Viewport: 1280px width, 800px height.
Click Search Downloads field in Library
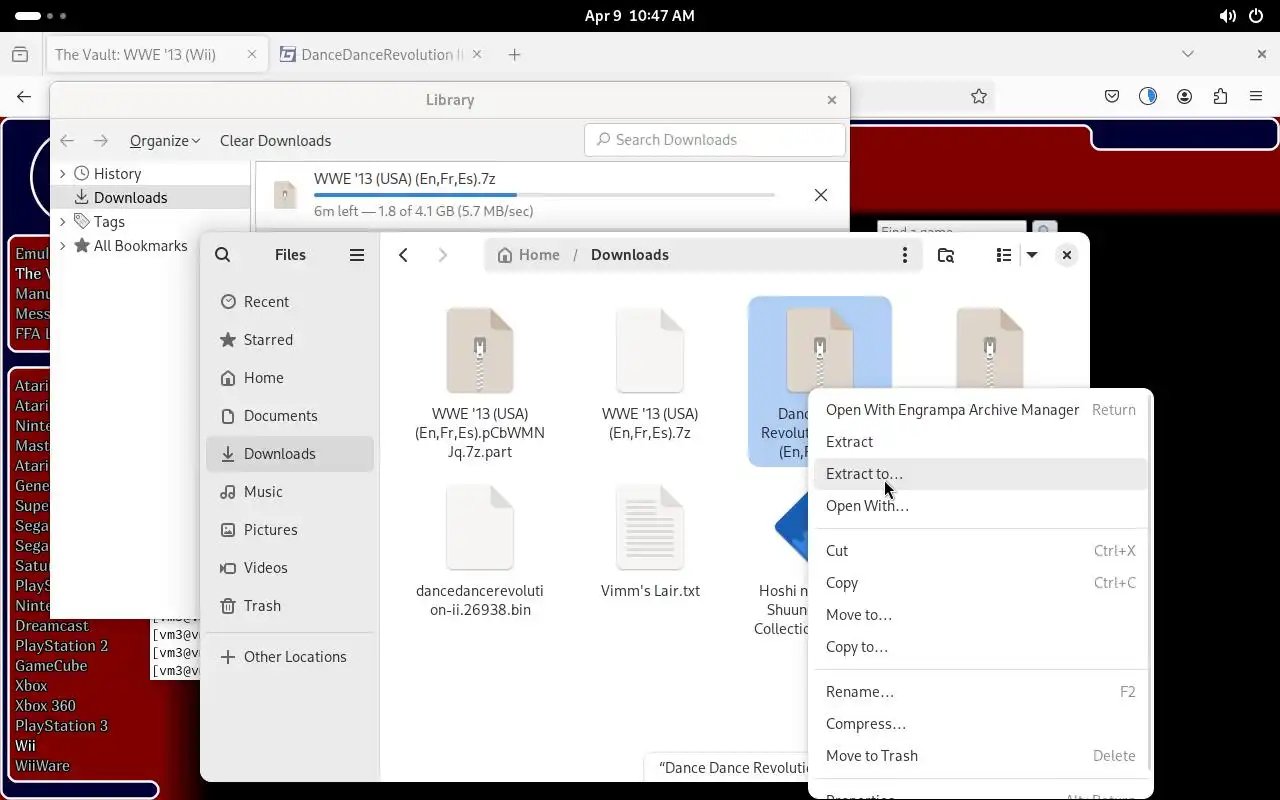pos(714,140)
